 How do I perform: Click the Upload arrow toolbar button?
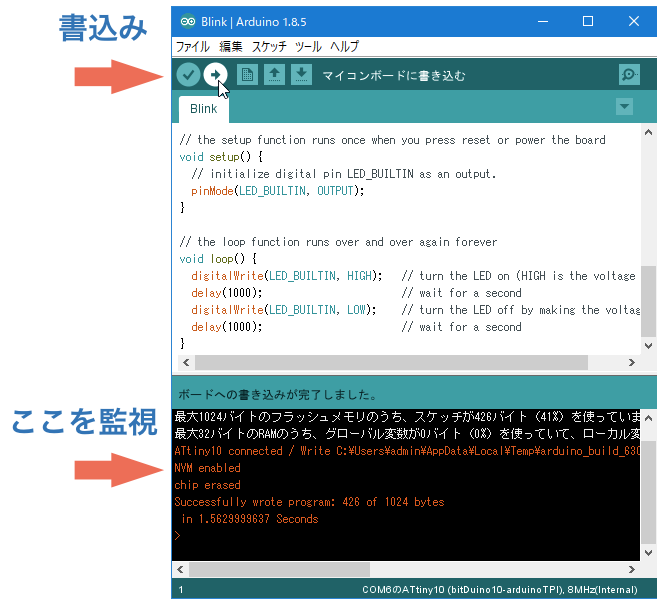215,75
